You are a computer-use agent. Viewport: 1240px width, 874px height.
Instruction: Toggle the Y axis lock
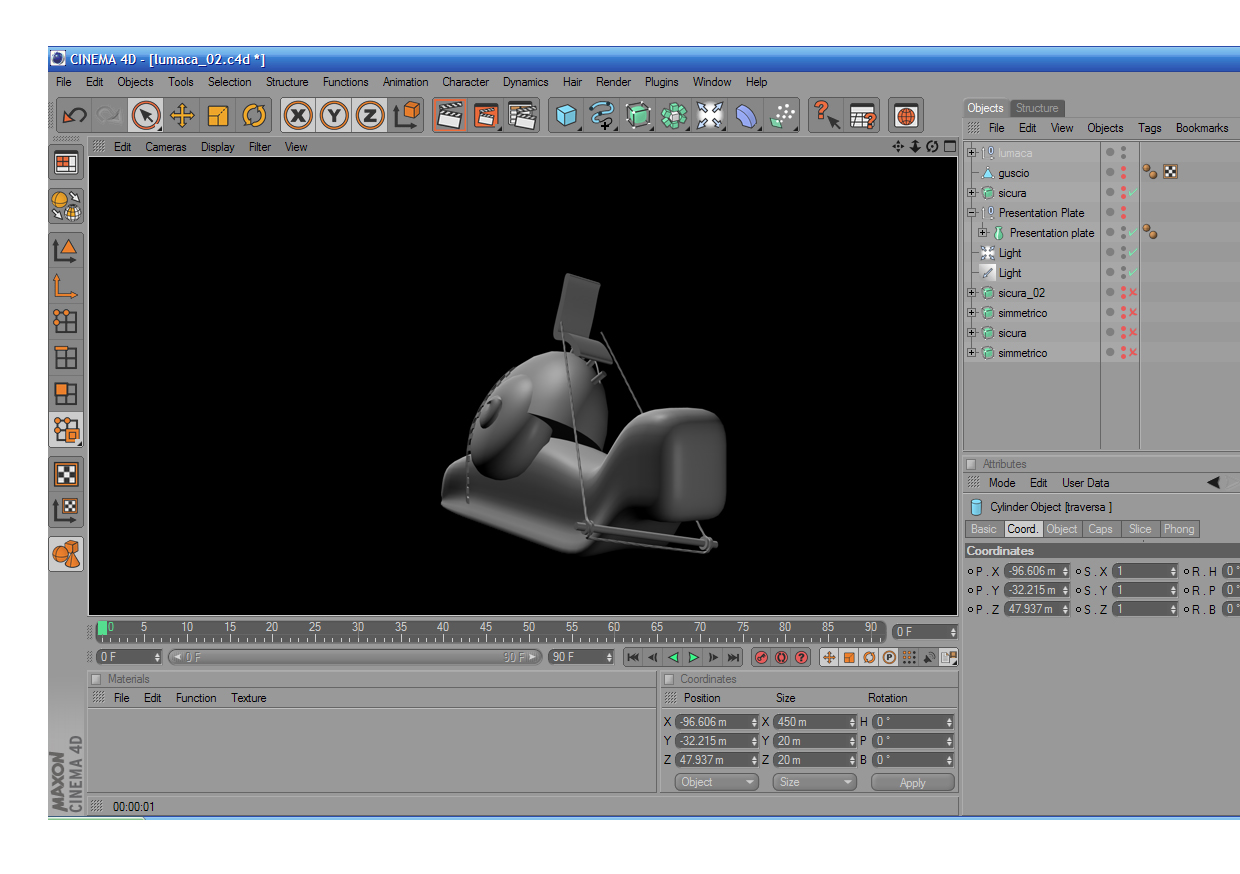tap(333, 116)
